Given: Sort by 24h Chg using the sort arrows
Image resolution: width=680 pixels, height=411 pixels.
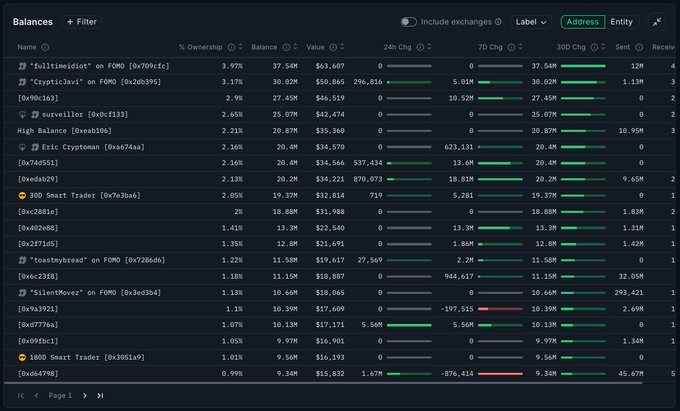Looking at the screenshot, I should pos(429,47).
